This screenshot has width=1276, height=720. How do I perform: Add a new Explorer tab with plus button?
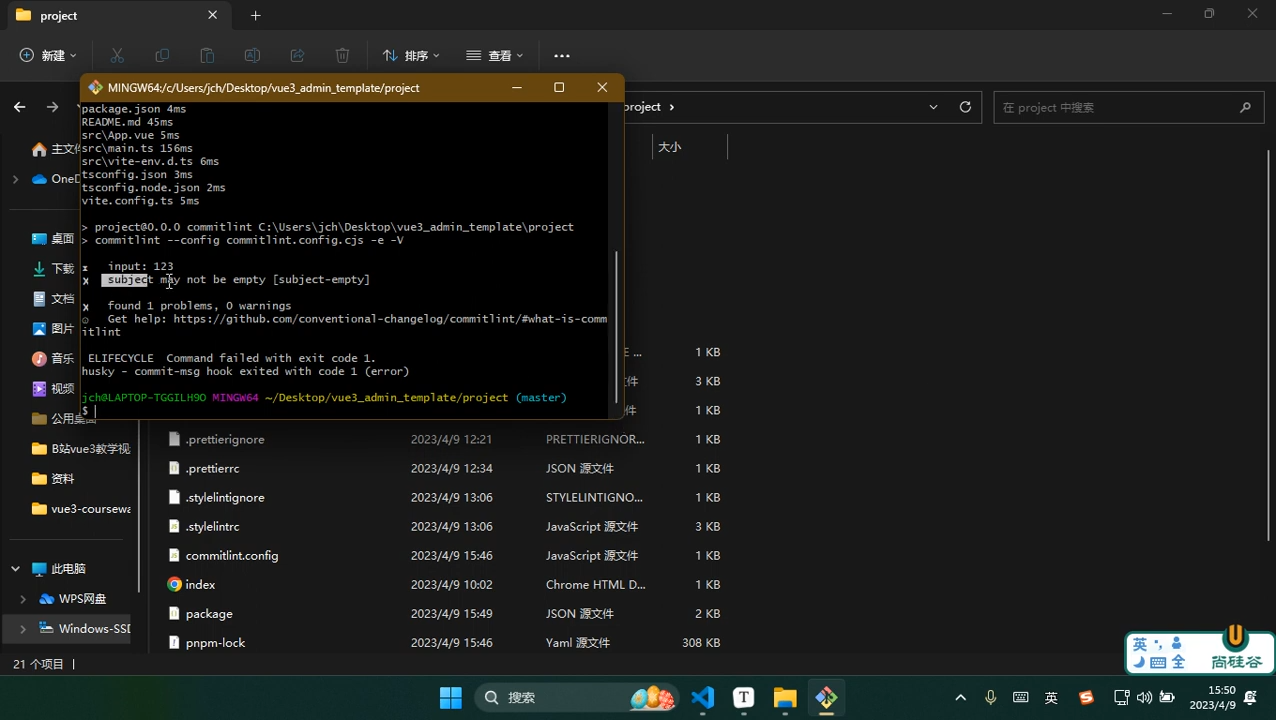[256, 15]
